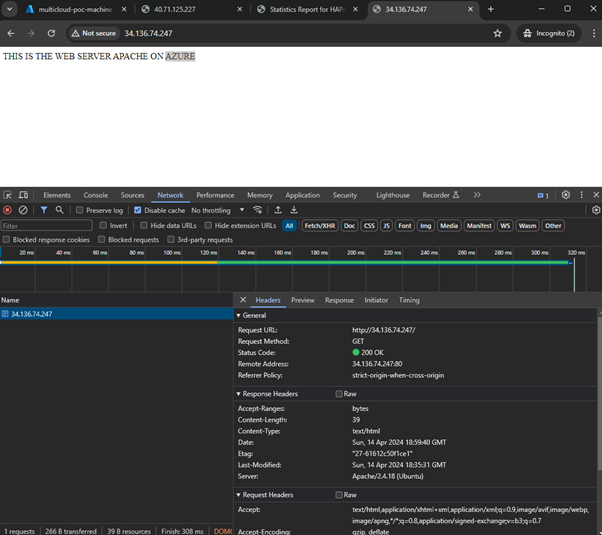
Task: Toggle the network filter funnel icon
Action: pos(44,210)
